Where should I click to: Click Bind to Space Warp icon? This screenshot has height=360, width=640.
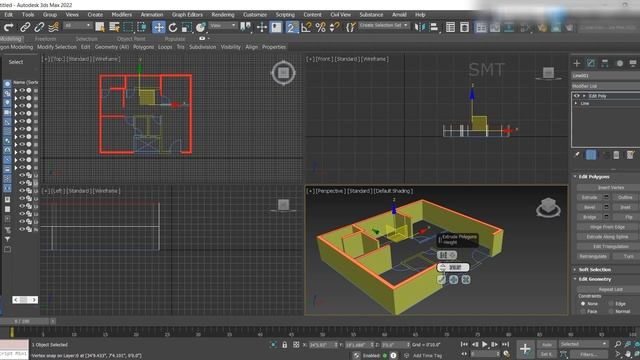[53, 27]
